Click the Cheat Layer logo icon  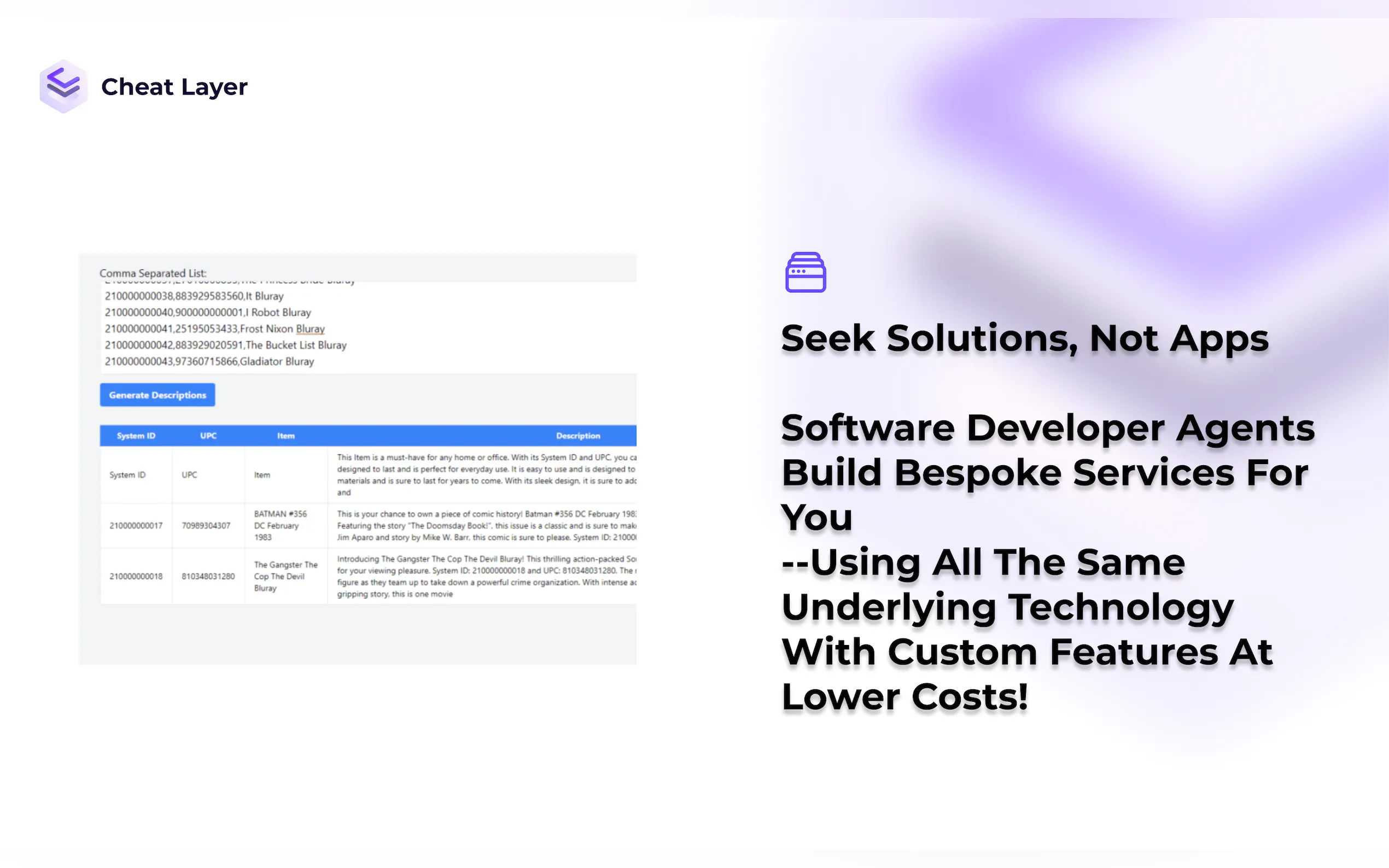coord(63,86)
